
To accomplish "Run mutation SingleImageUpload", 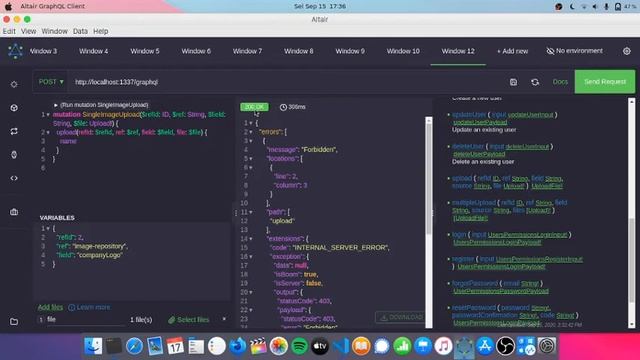I will pyautogui.click(x=101, y=105).
